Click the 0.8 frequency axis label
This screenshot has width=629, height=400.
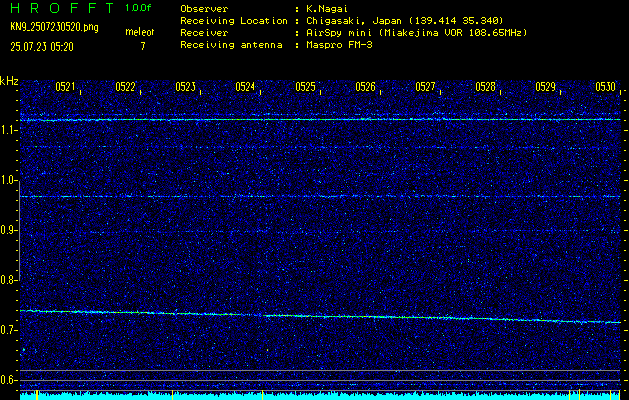[8, 280]
